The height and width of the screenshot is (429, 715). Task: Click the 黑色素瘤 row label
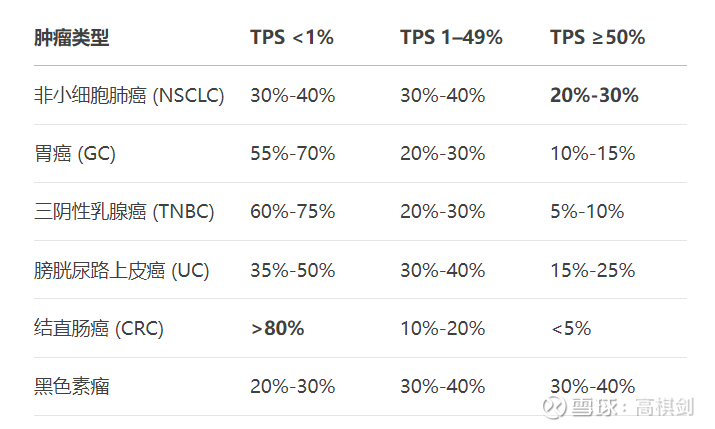click(x=72, y=387)
